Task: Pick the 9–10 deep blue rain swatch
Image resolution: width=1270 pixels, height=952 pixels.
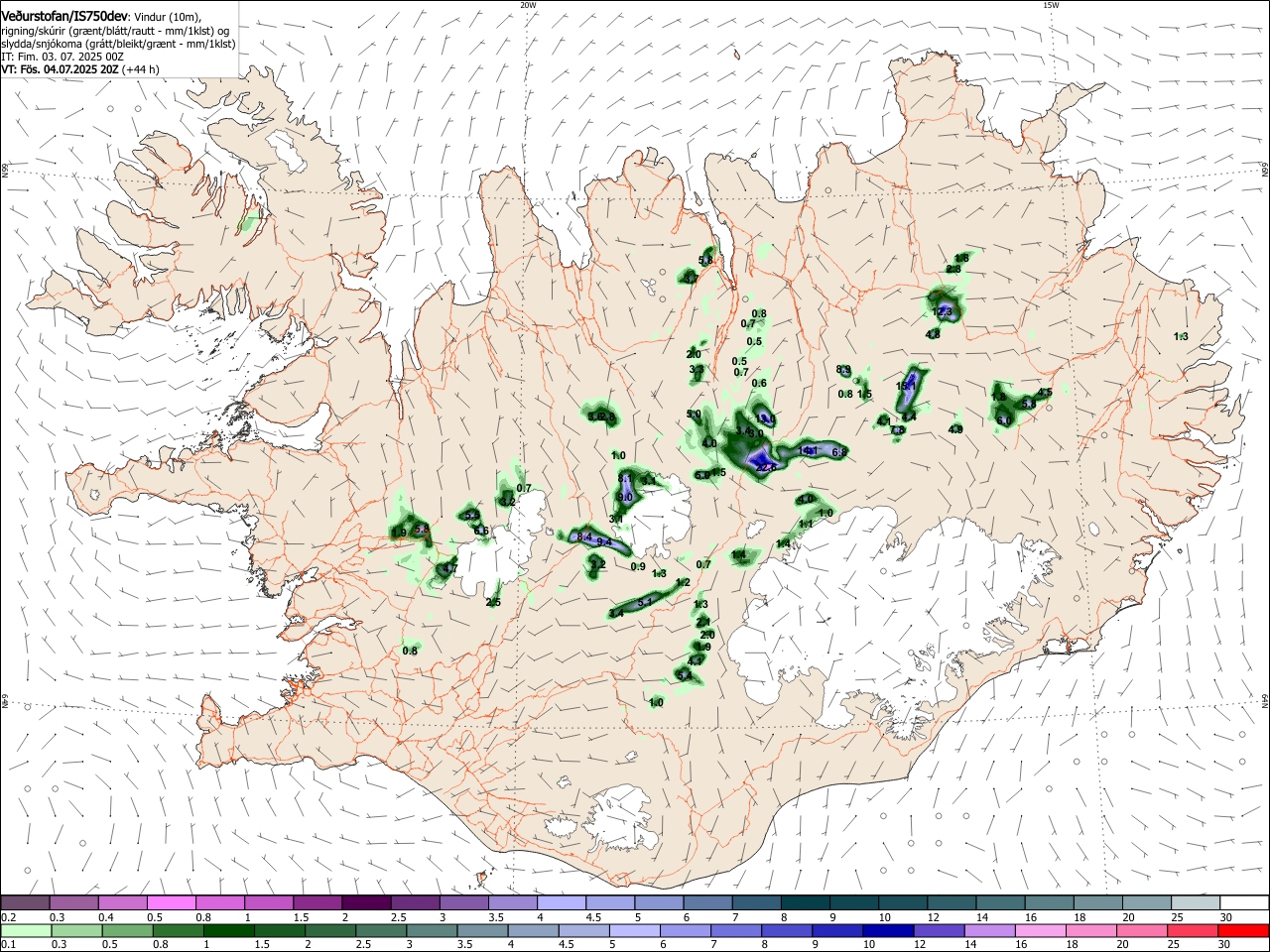Action: point(836,930)
